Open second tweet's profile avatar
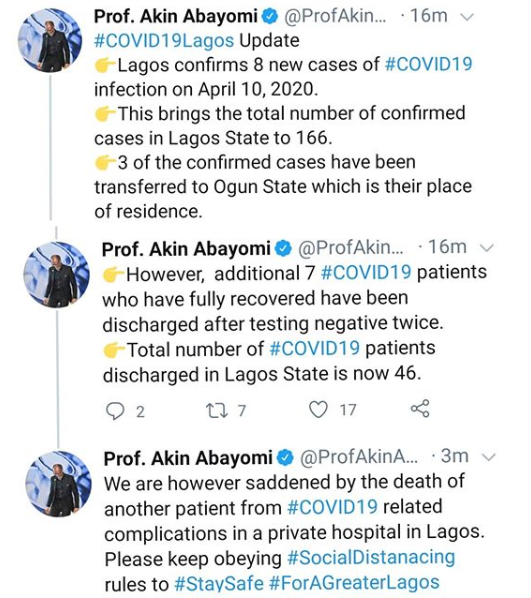 point(56,275)
